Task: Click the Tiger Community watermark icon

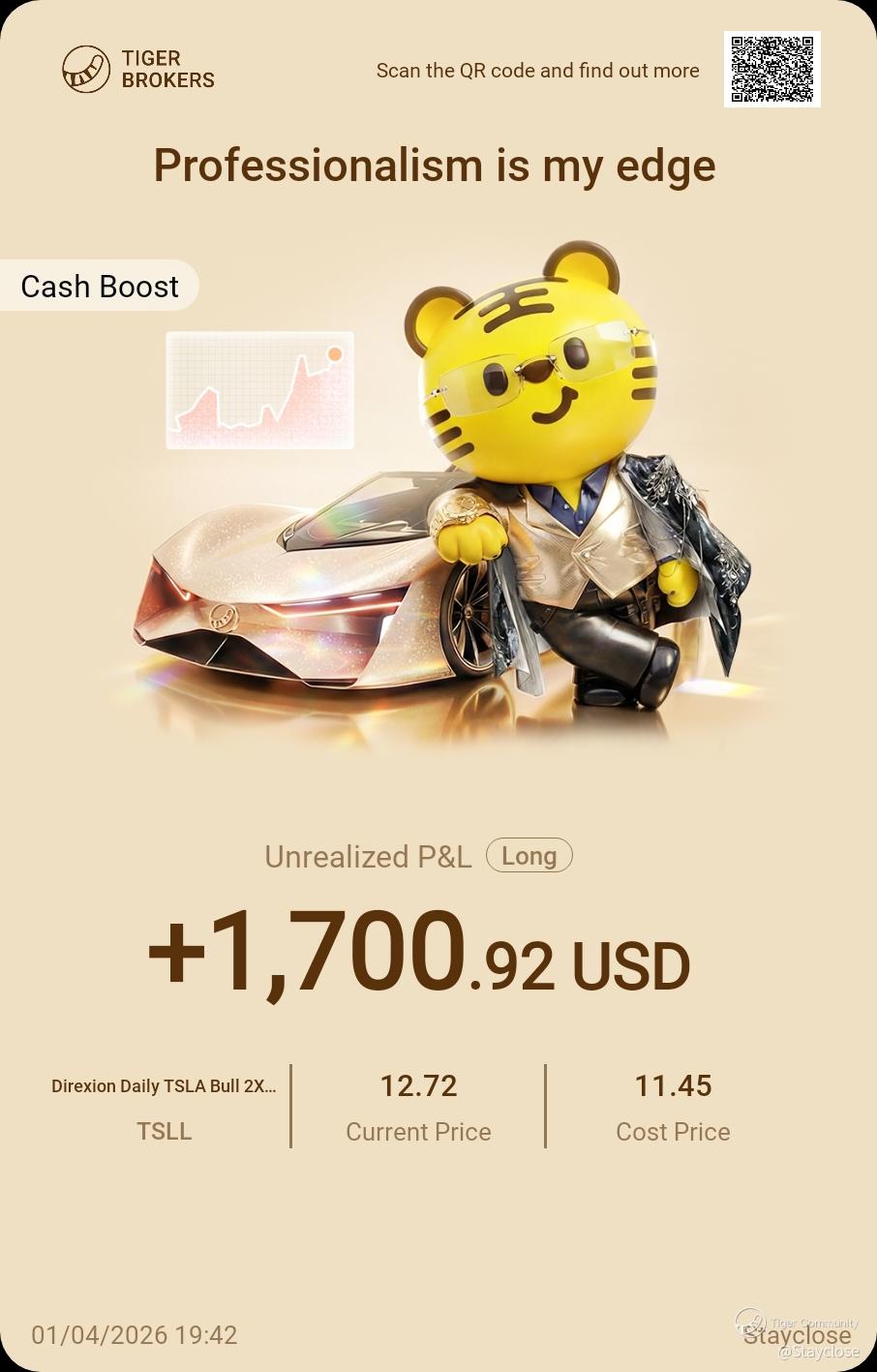Action: coord(749,1322)
